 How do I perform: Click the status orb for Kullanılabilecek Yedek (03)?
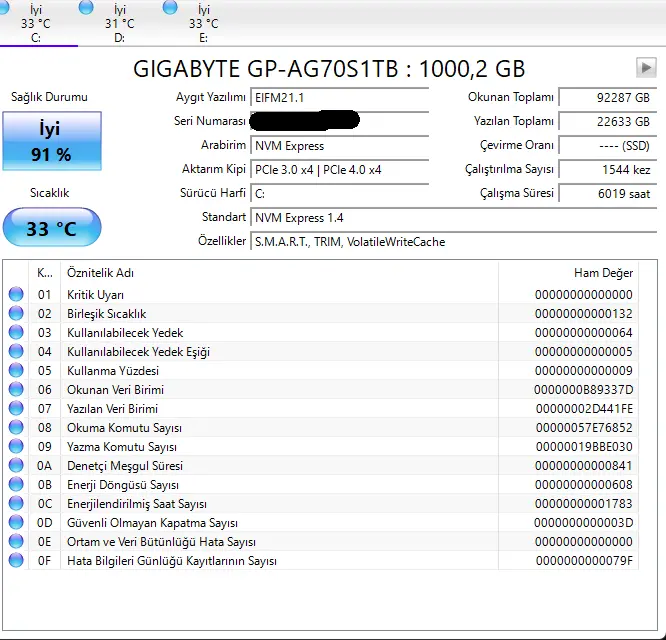coord(16,332)
